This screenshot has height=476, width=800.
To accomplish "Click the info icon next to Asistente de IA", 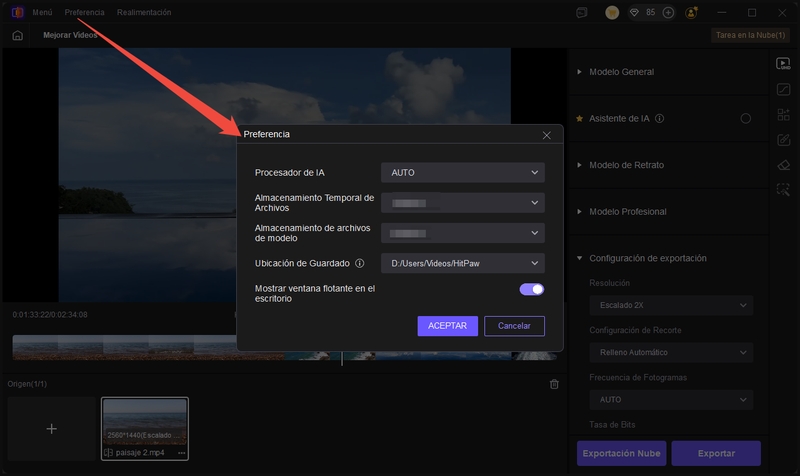I will coord(659,118).
